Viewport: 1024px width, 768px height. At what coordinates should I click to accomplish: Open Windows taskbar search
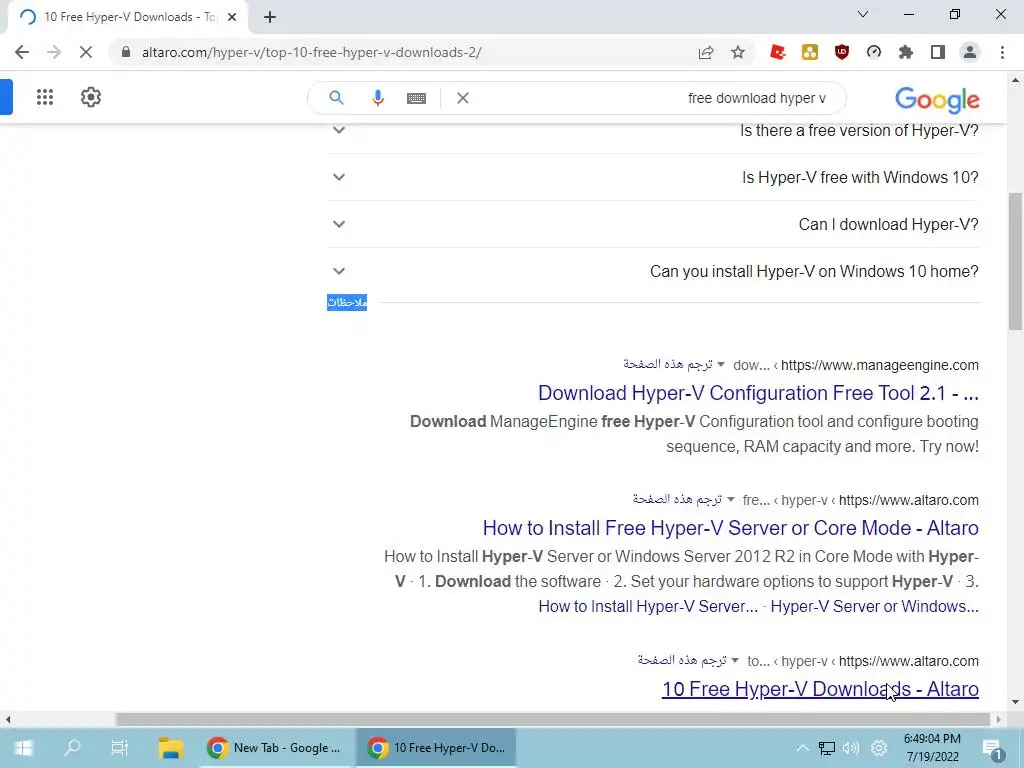pos(72,748)
